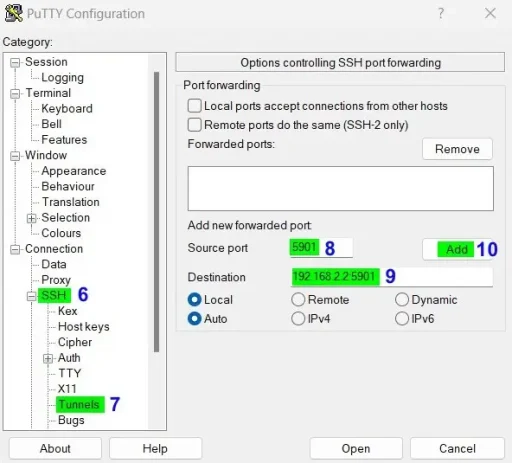
Task: Close the PuTTY Configuration window
Action: [490, 13]
